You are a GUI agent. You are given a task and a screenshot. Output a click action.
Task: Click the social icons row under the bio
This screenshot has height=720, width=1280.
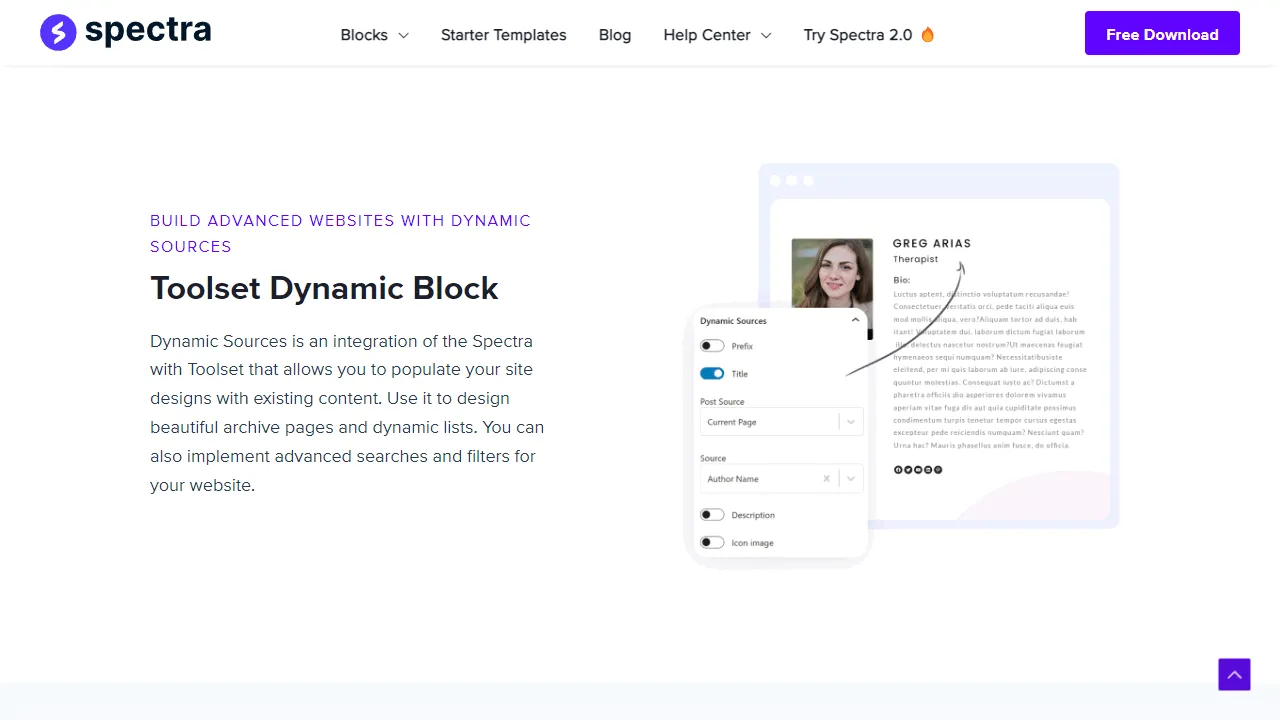pyautogui.click(x=918, y=470)
